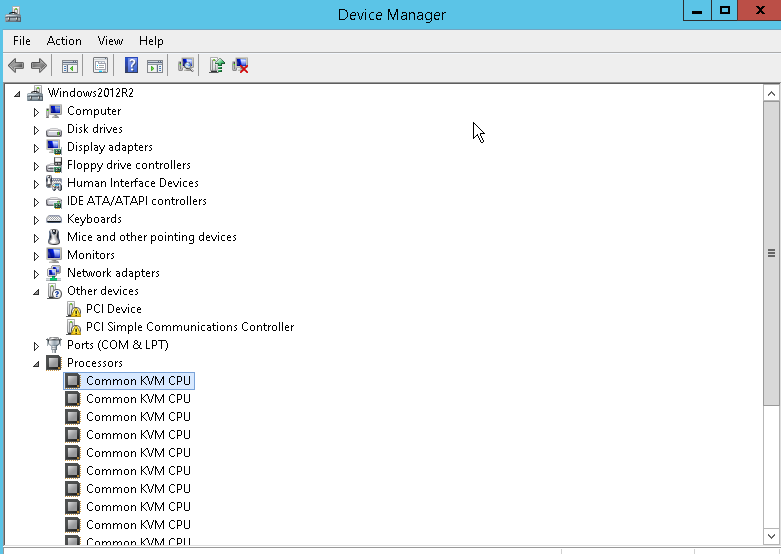Click the Floppy drive controllers icon
This screenshot has height=554, width=781.
click(x=54, y=165)
